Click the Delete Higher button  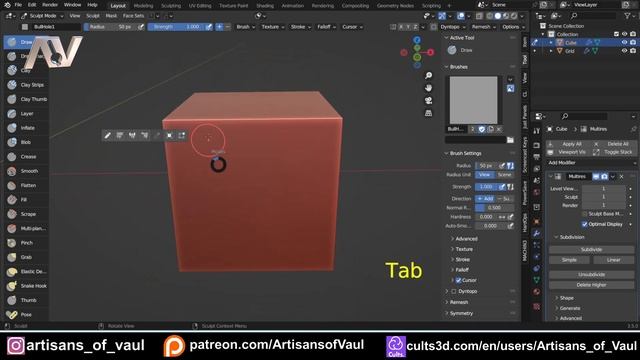tap(591, 285)
